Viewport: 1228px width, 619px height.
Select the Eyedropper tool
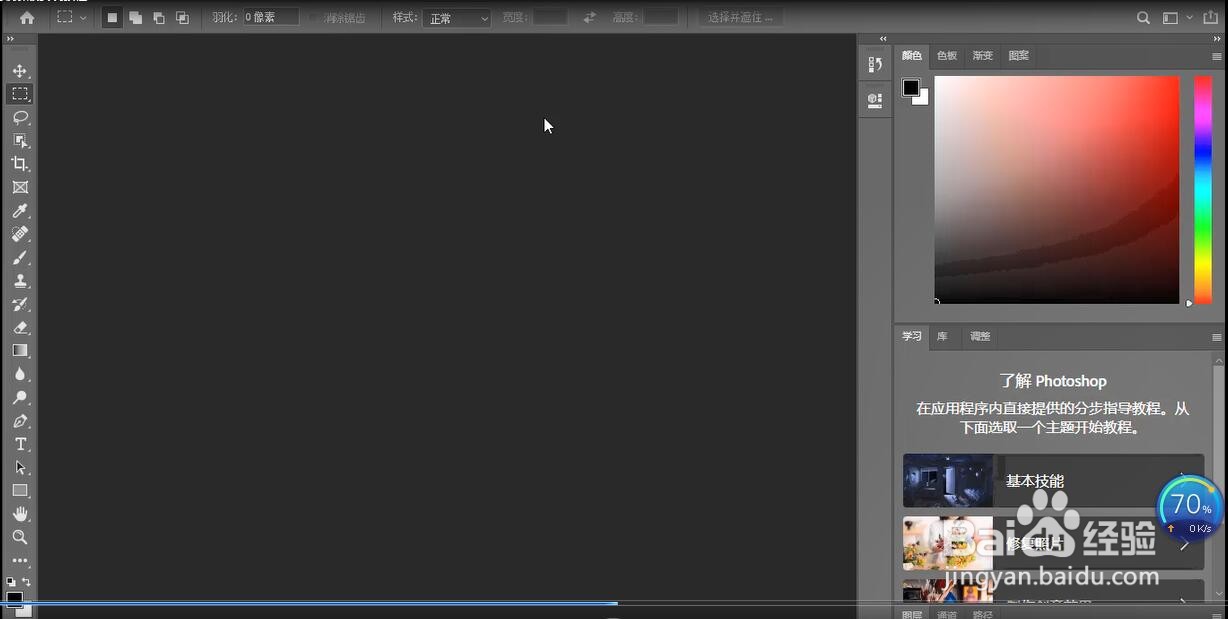[20, 211]
